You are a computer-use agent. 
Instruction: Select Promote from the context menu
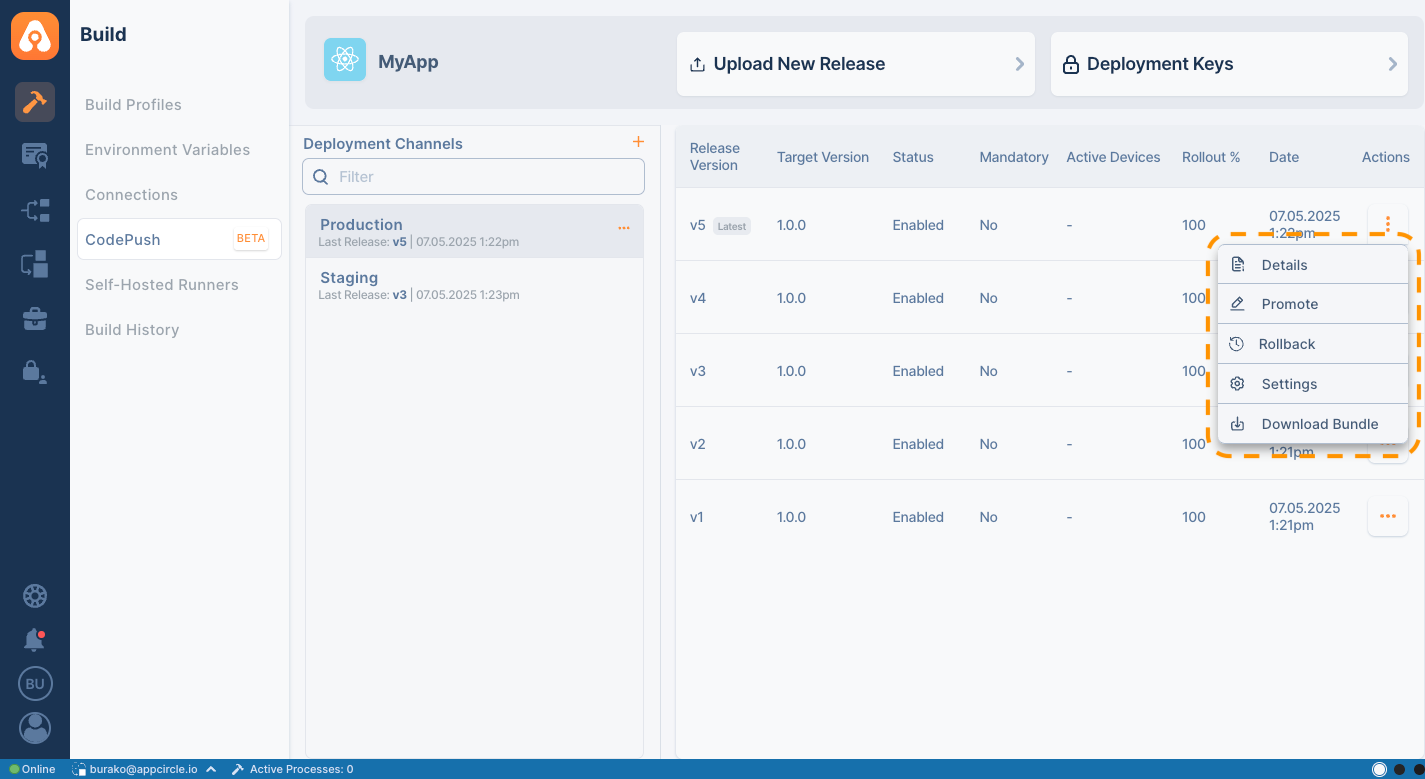[1289, 304]
